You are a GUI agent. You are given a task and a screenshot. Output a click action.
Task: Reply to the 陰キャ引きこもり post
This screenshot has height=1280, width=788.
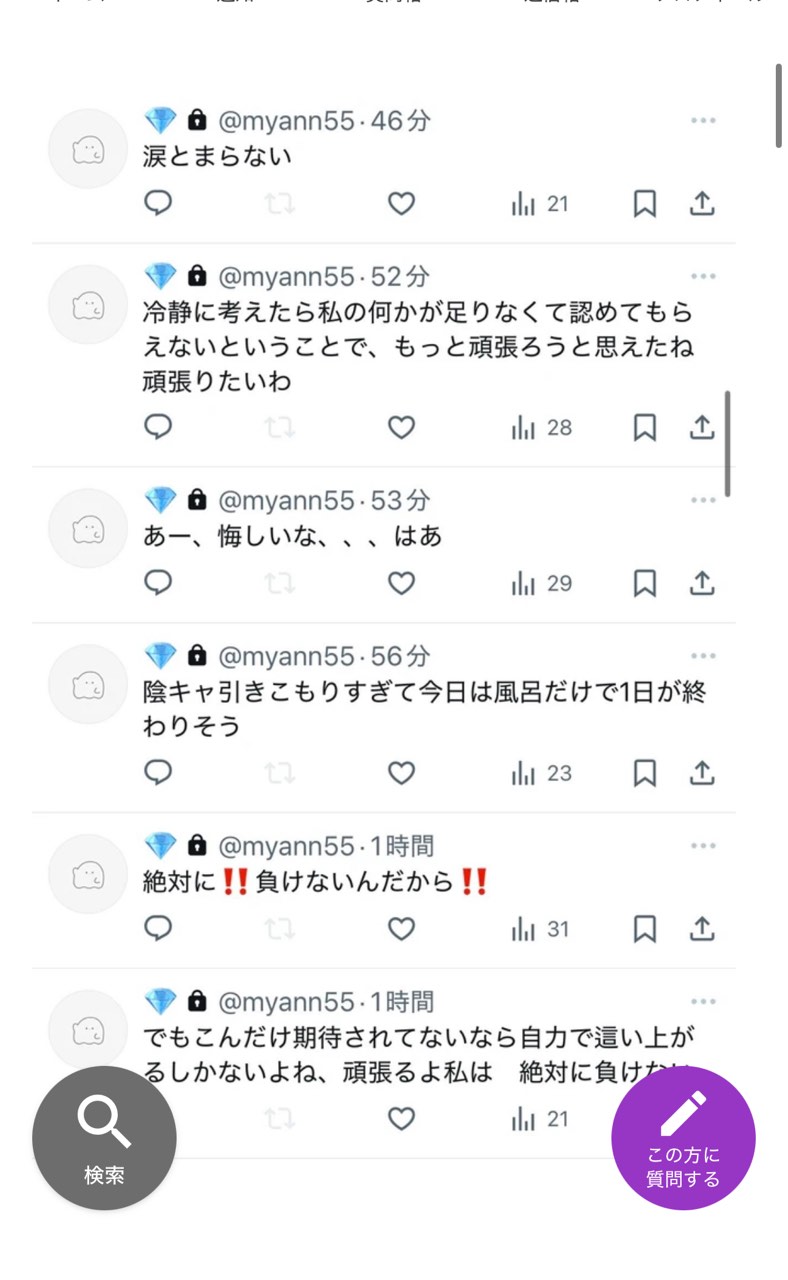click(x=158, y=773)
